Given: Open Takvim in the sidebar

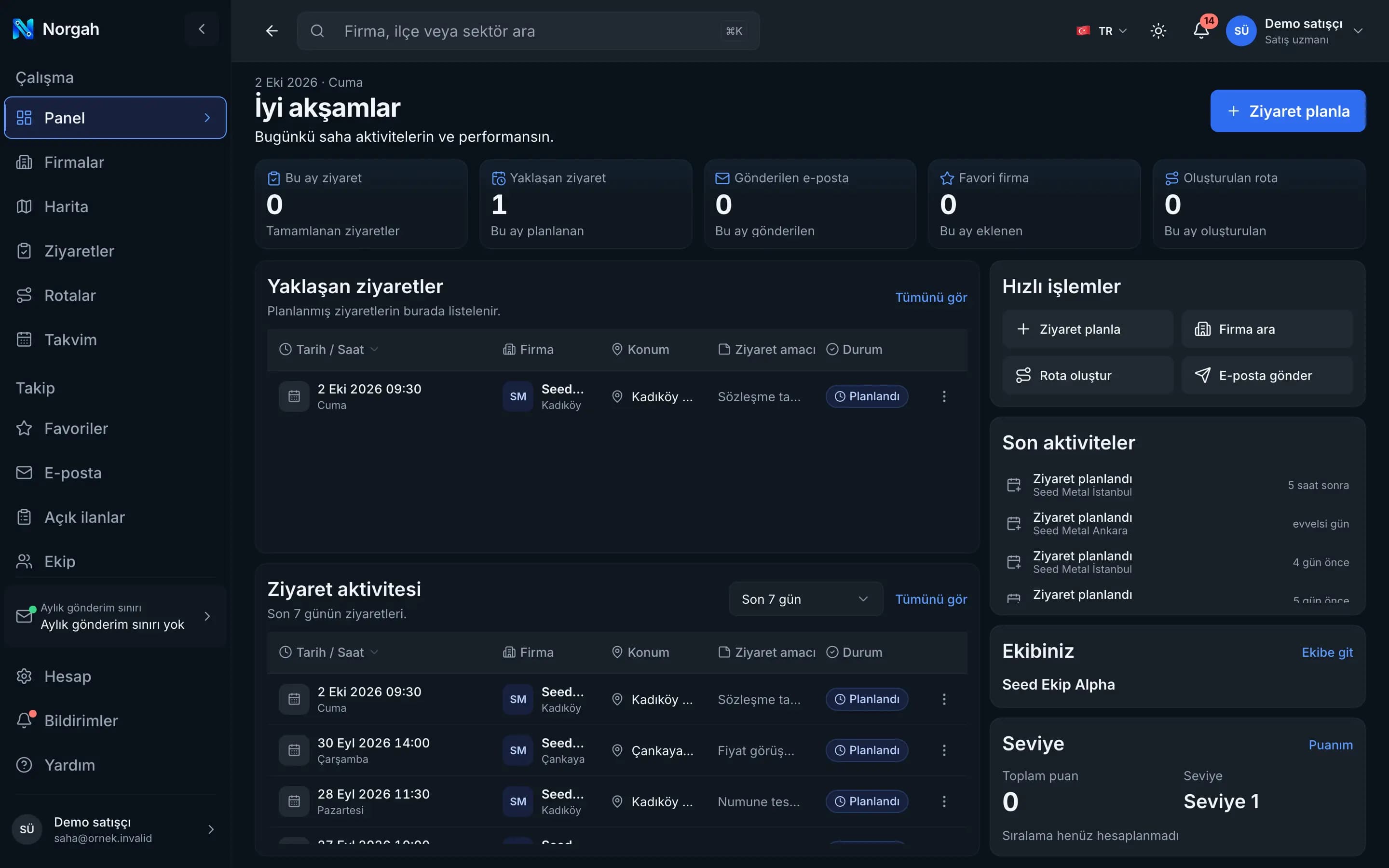Looking at the screenshot, I should [115, 340].
